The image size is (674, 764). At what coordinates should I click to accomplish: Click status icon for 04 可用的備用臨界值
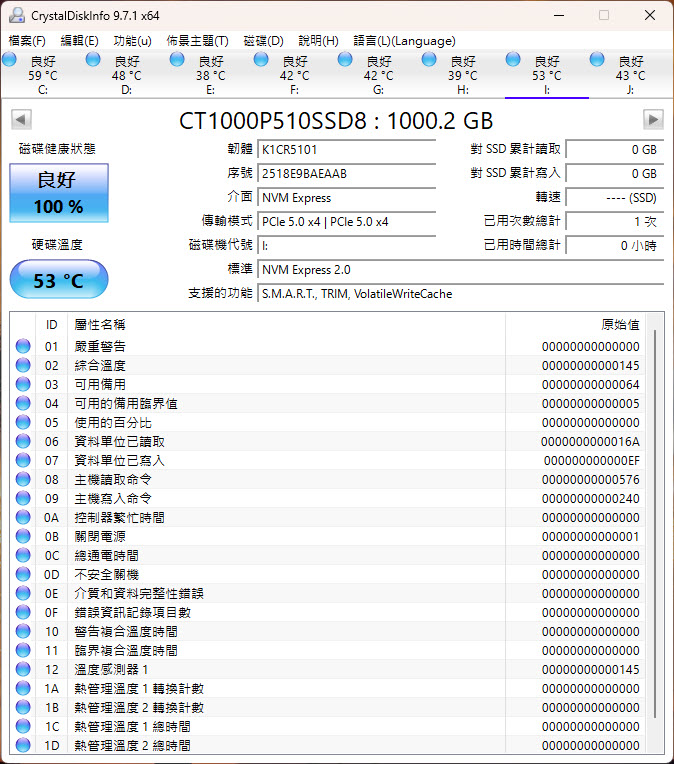coord(23,403)
